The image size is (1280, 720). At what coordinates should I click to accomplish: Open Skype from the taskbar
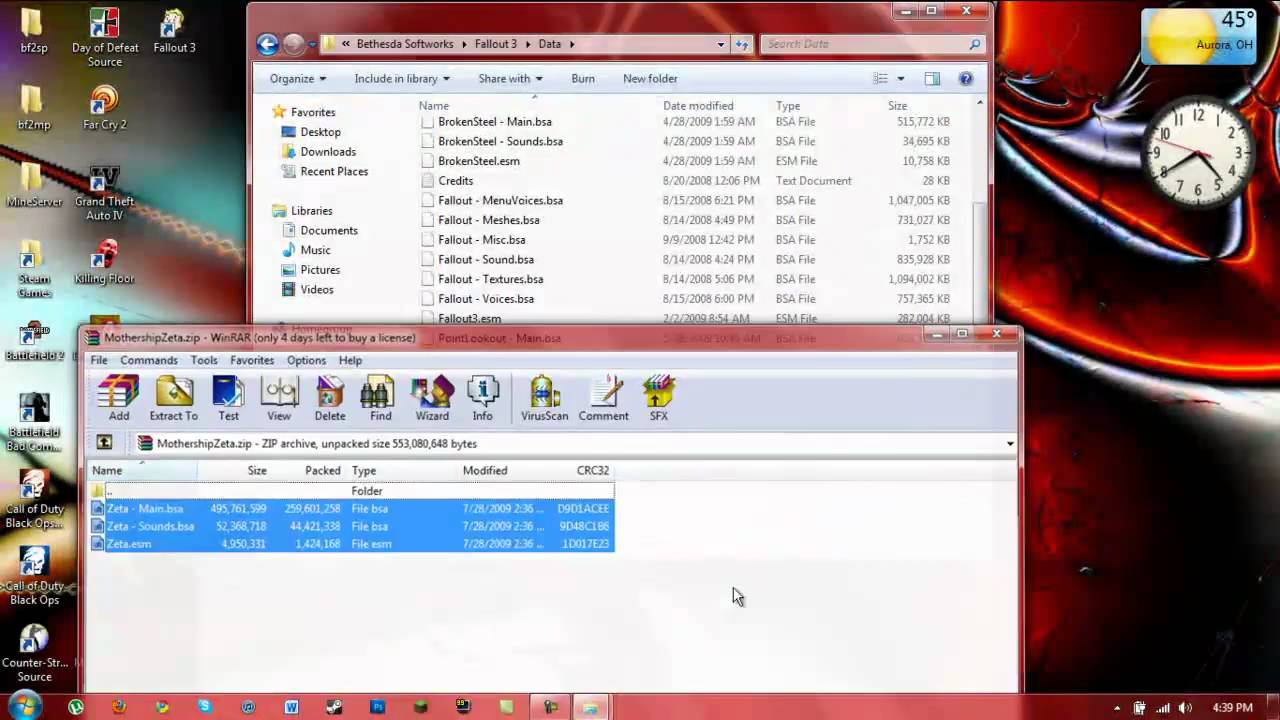pyautogui.click(x=205, y=707)
